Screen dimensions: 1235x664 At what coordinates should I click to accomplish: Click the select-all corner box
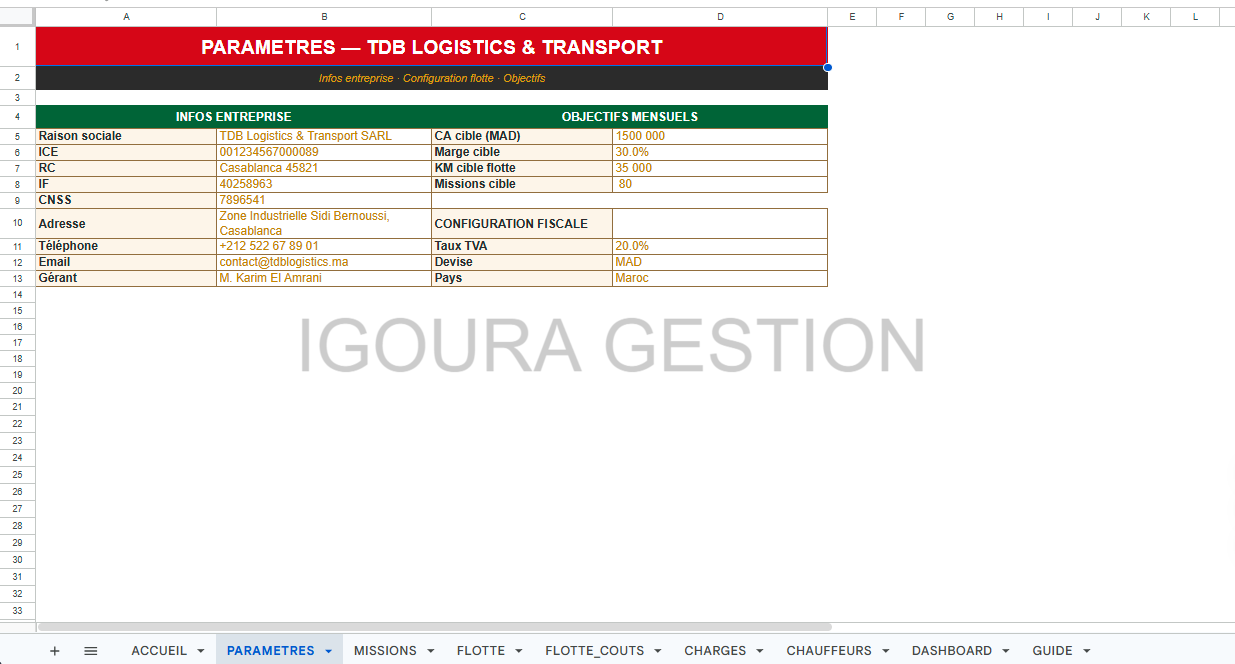17,17
